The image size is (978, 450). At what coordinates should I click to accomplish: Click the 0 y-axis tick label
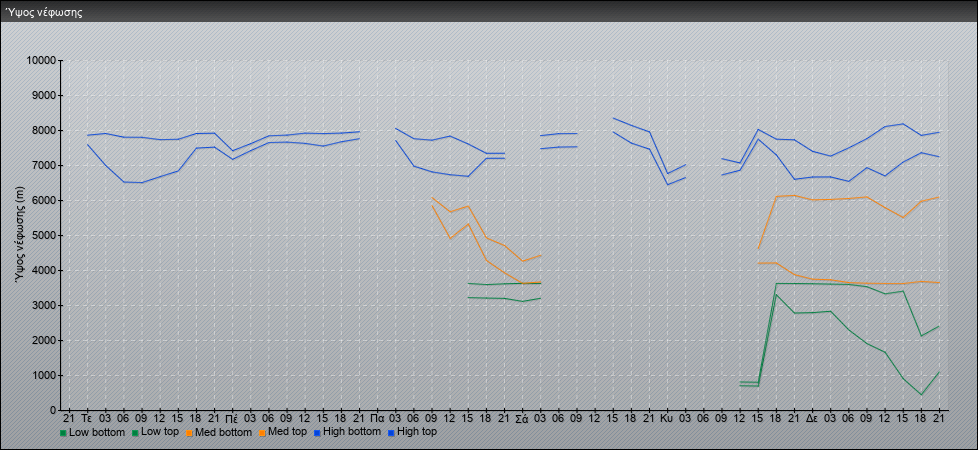tap(54, 410)
